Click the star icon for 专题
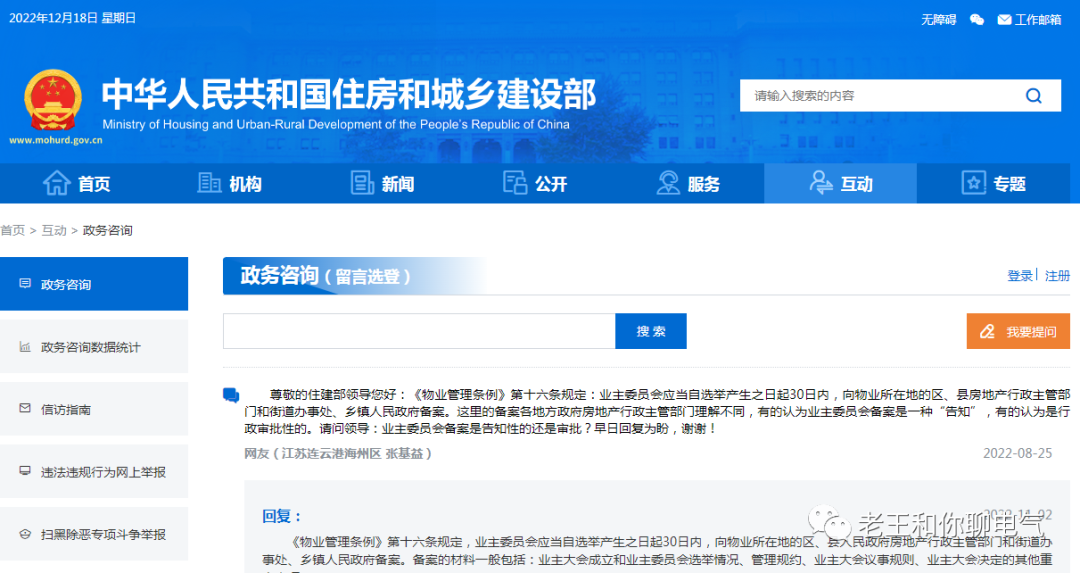This screenshot has height=573, width=1080. (x=973, y=183)
